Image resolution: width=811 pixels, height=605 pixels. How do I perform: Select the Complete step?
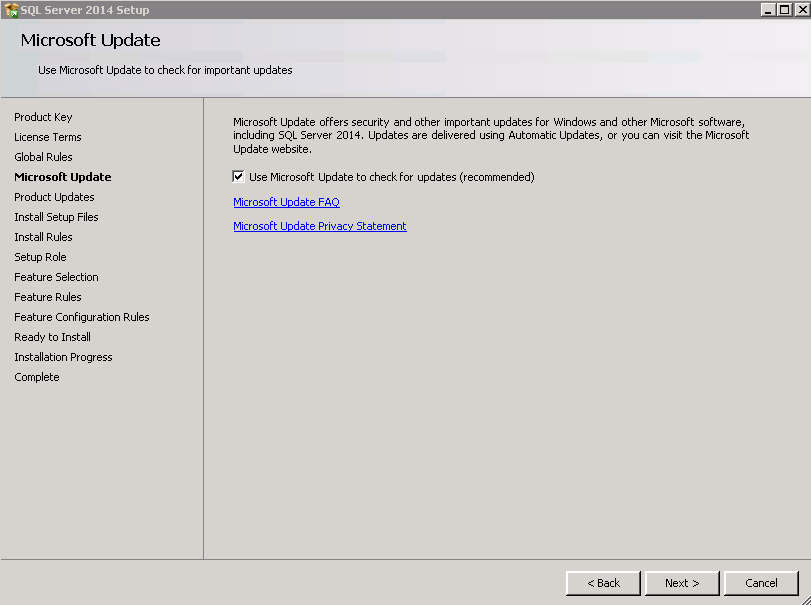click(x=37, y=377)
